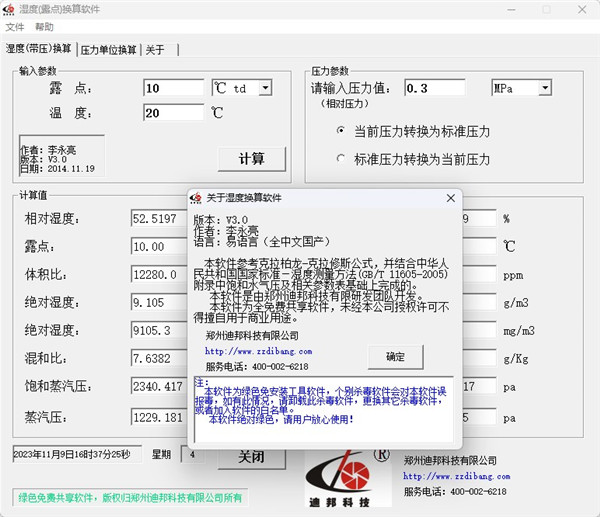This screenshot has width=600, height=517.
Task: Open the ℃ td dew point unit dropdown
Action: pyautogui.click(x=265, y=88)
